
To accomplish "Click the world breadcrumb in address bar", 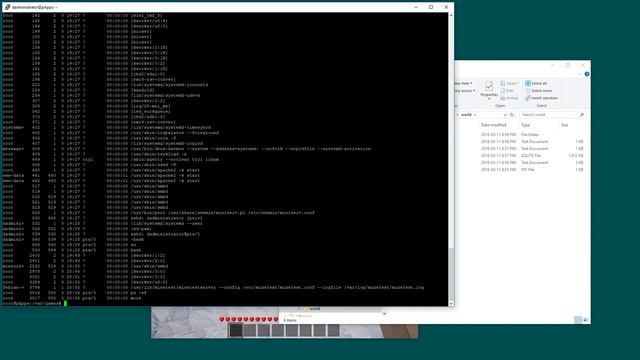I will (466, 115).
